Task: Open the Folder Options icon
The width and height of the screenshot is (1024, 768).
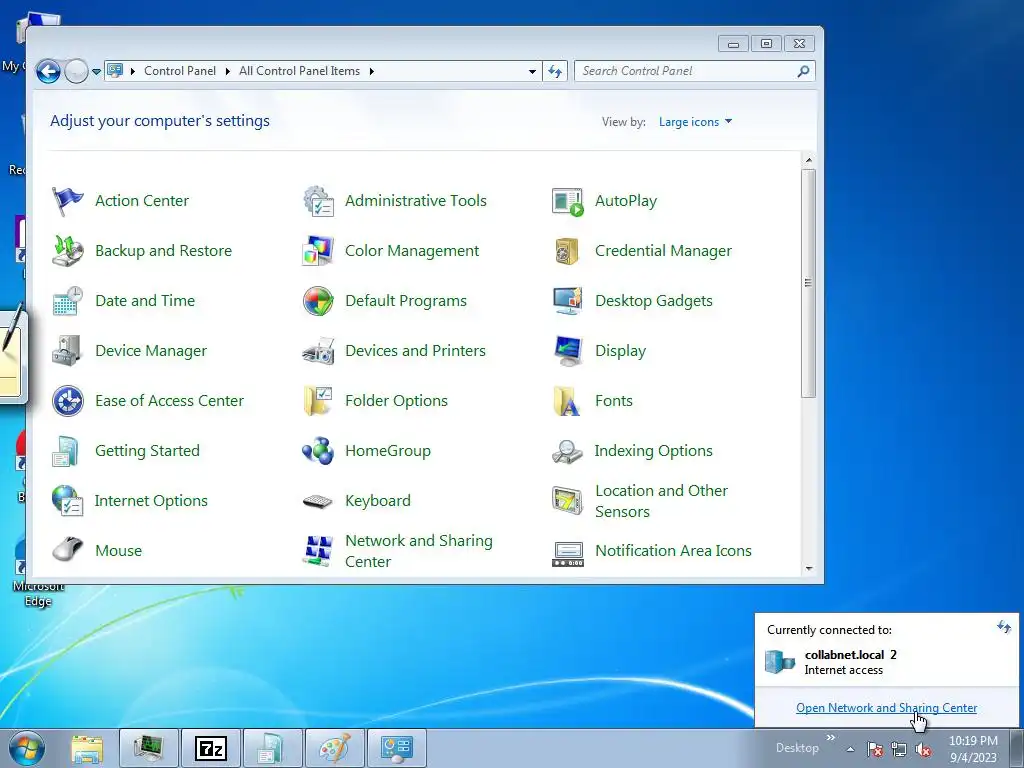Action: pyautogui.click(x=318, y=401)
